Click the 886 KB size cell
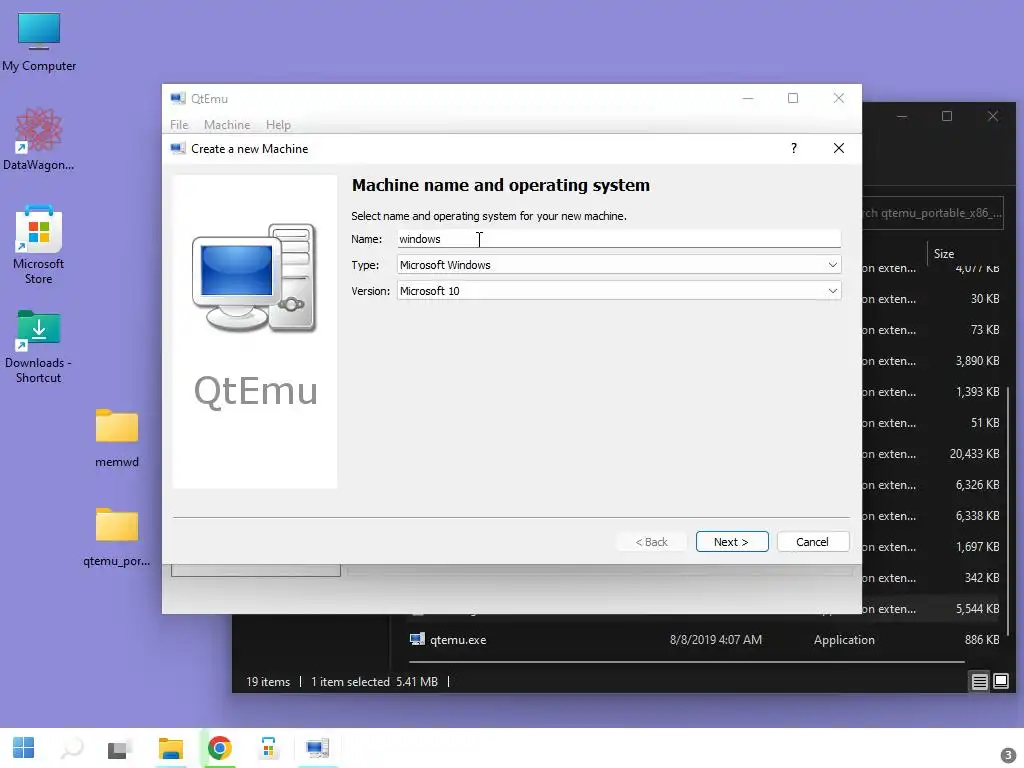The height and width of the screenshot is (768, 1024). (982, 640)
